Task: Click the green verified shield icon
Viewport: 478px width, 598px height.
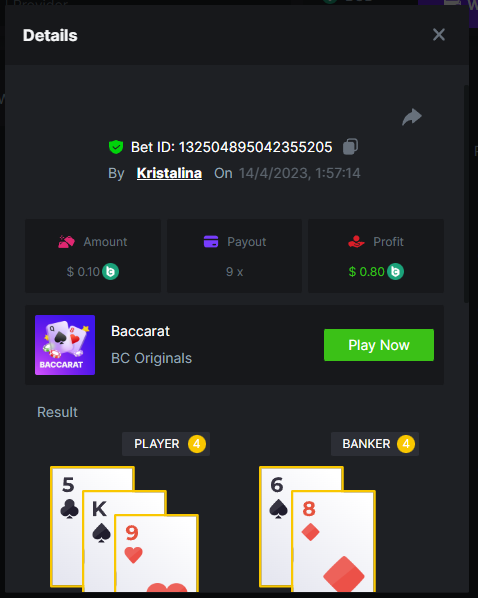Action: [x=116, y=147]
